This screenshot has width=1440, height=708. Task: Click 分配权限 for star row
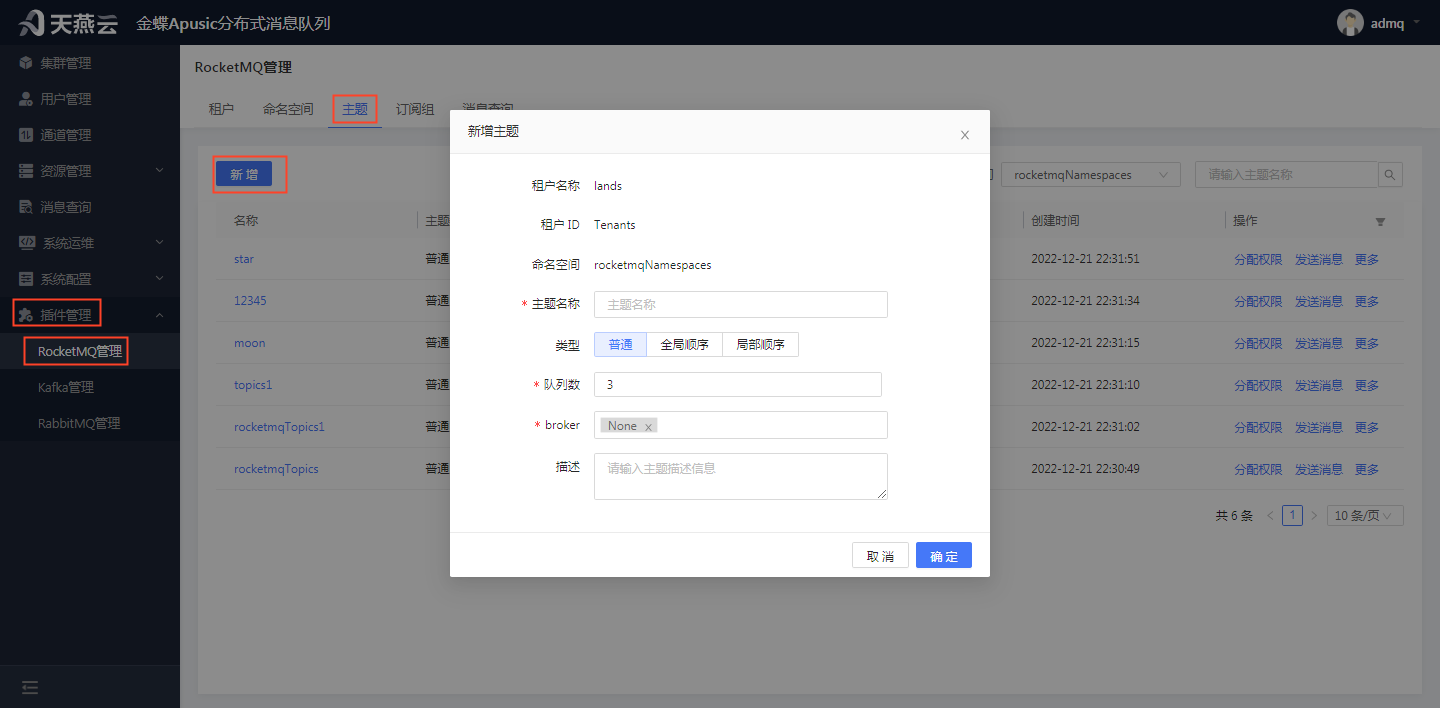[1258, 259]
